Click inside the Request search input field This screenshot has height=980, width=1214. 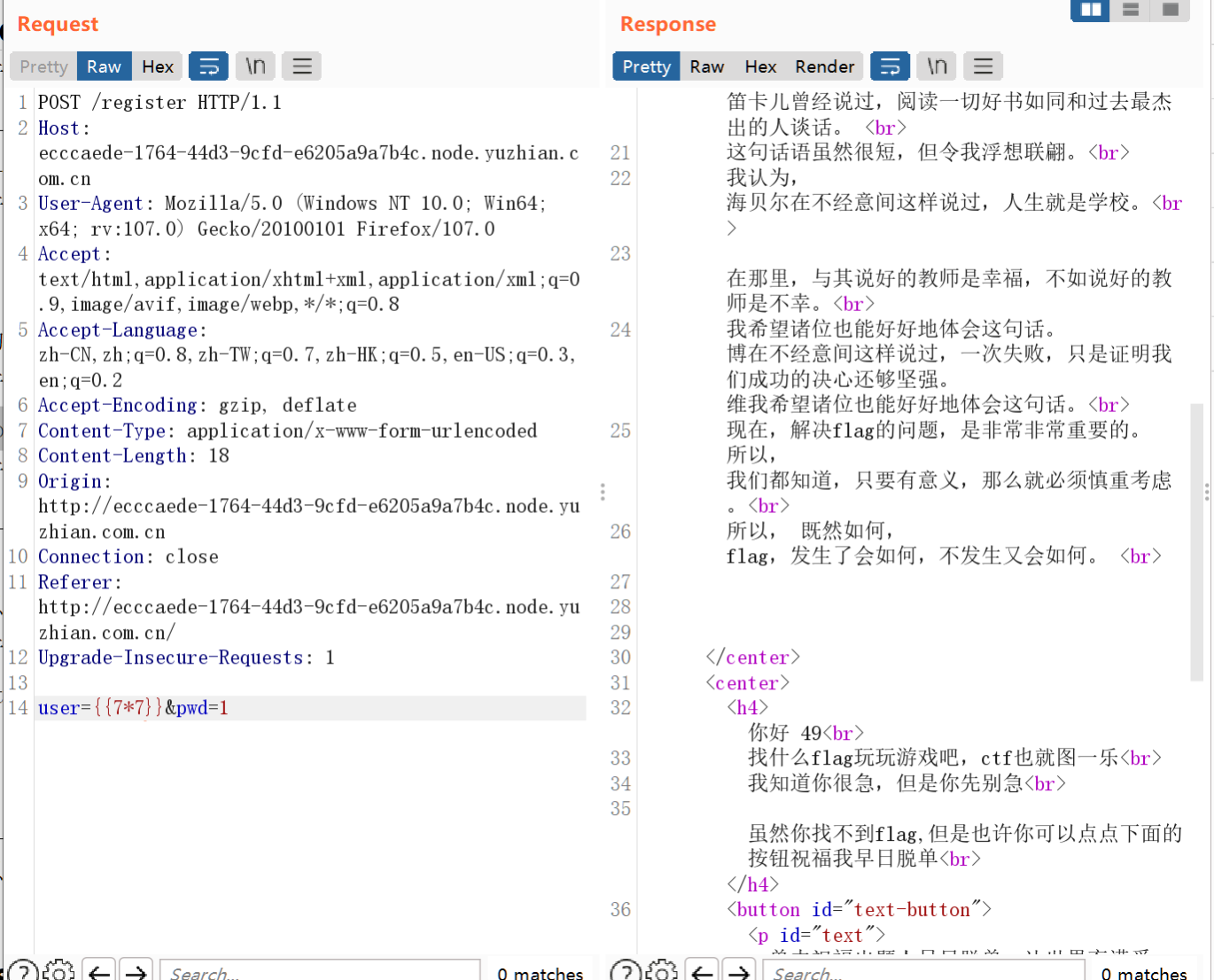coord(319,972)
